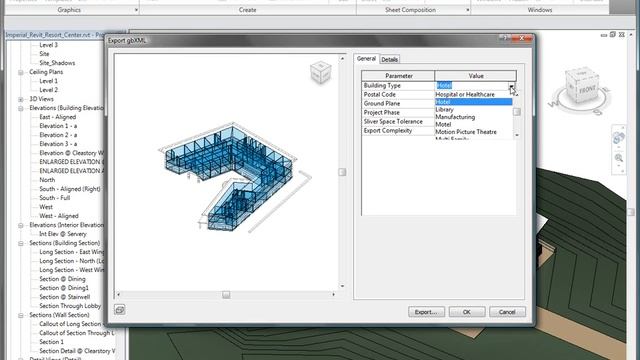The height and width of the screenshot is (360, 640).
Task: Open the Create ribbon panel label
Action: click(247, 10)
